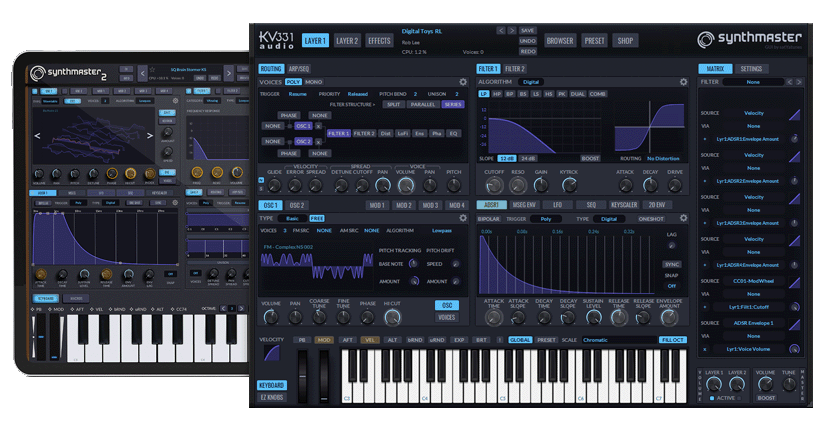
Task: Open the OSC 2 tab
Action: (x=297, y=205)
